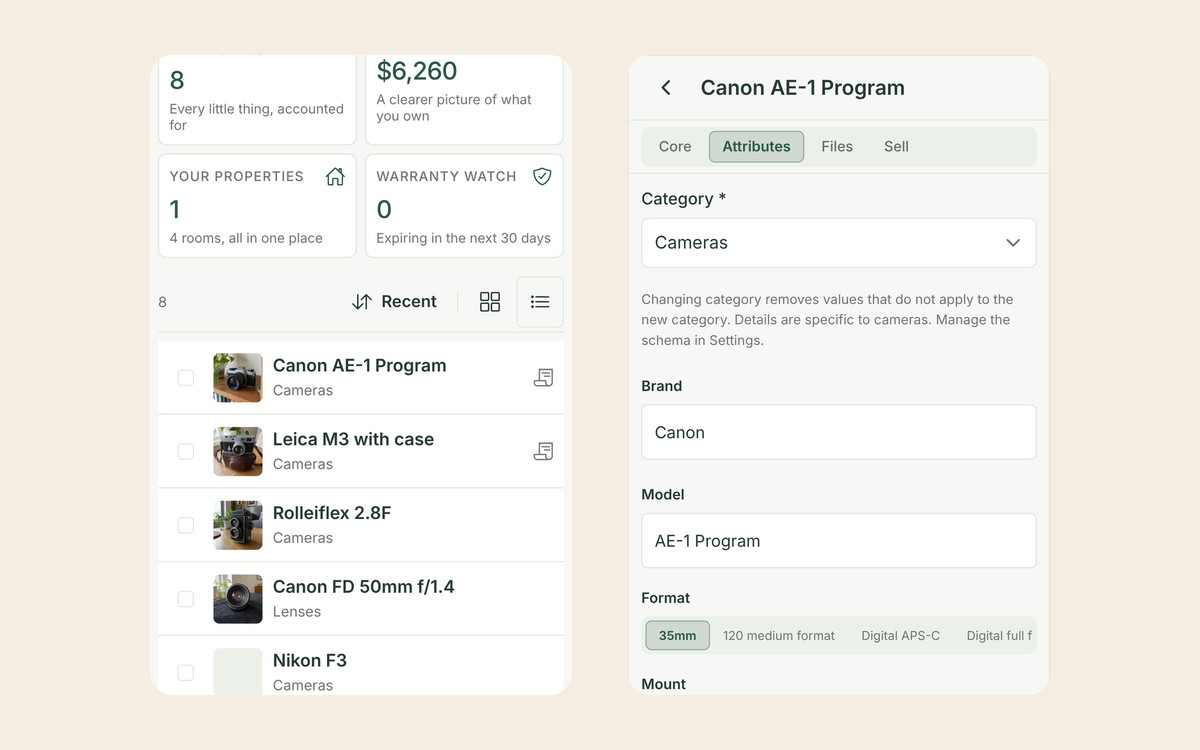Switch to list view layout
The width and height of the screenshot is (1200, 750).
click(x=540, y=302)
